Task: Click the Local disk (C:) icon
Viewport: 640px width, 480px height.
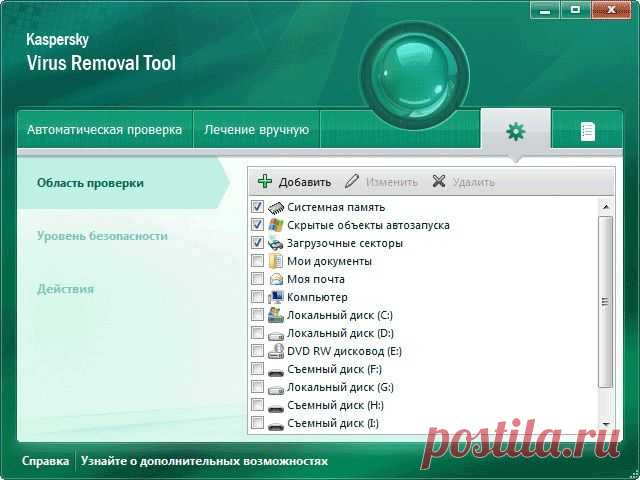Action: point(276,315)
